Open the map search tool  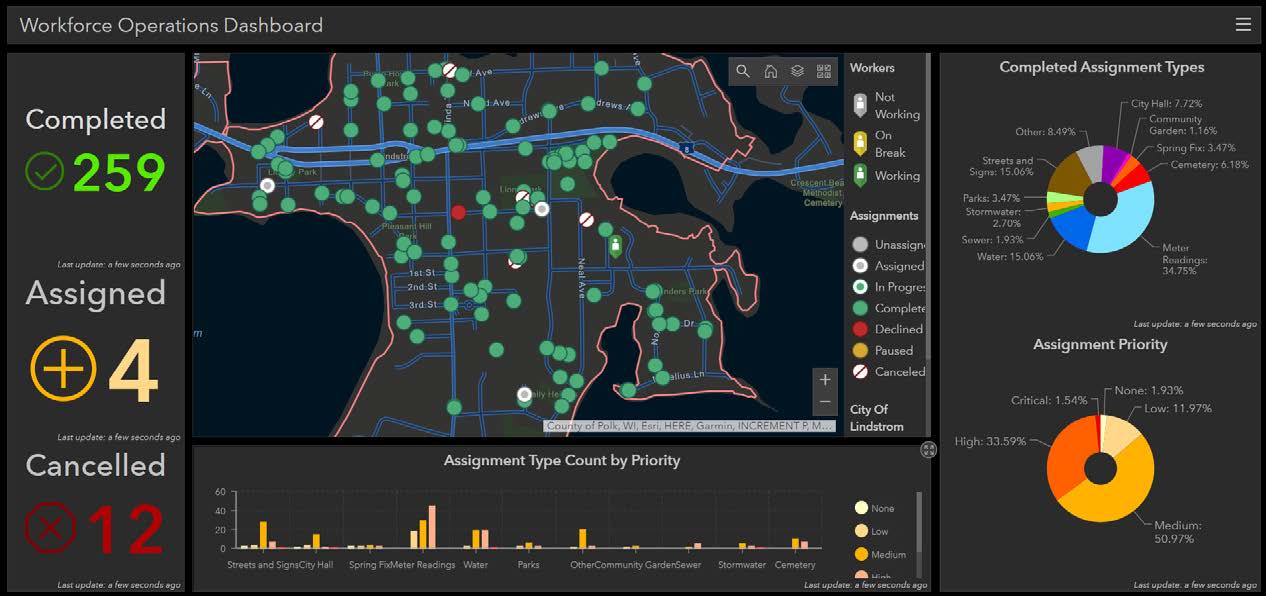pos(743,72)
